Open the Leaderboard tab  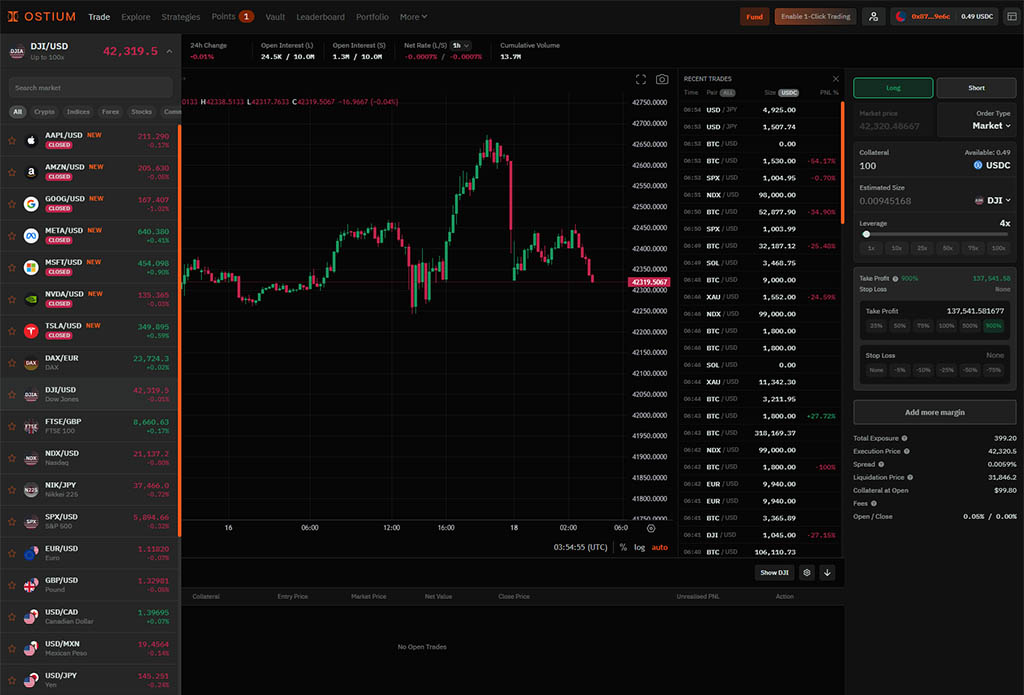(321, 17)
